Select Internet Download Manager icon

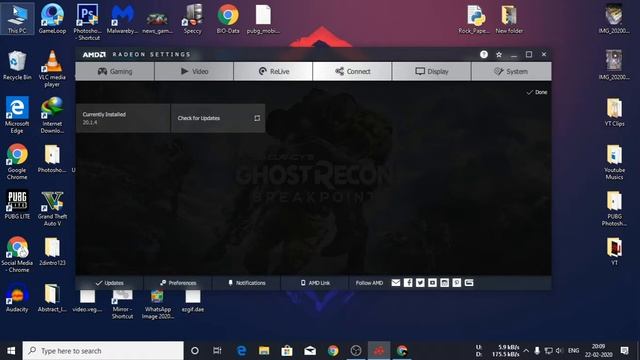(x=52, y=115)
